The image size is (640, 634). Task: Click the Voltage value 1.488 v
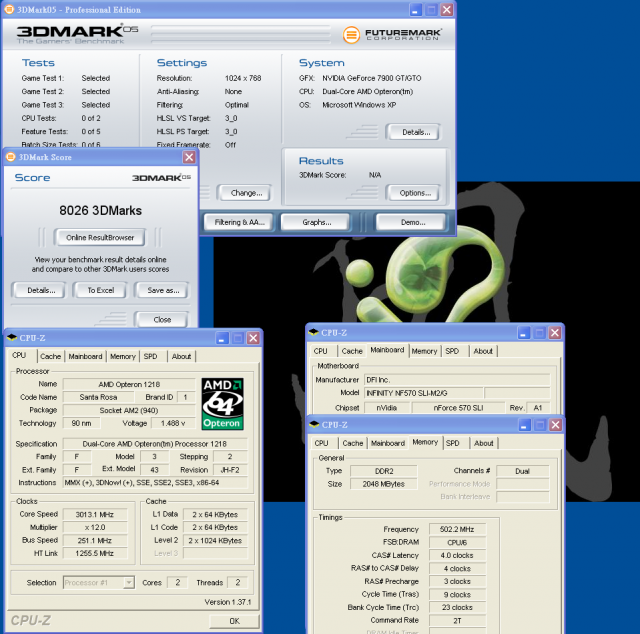(x=173, y=423)
